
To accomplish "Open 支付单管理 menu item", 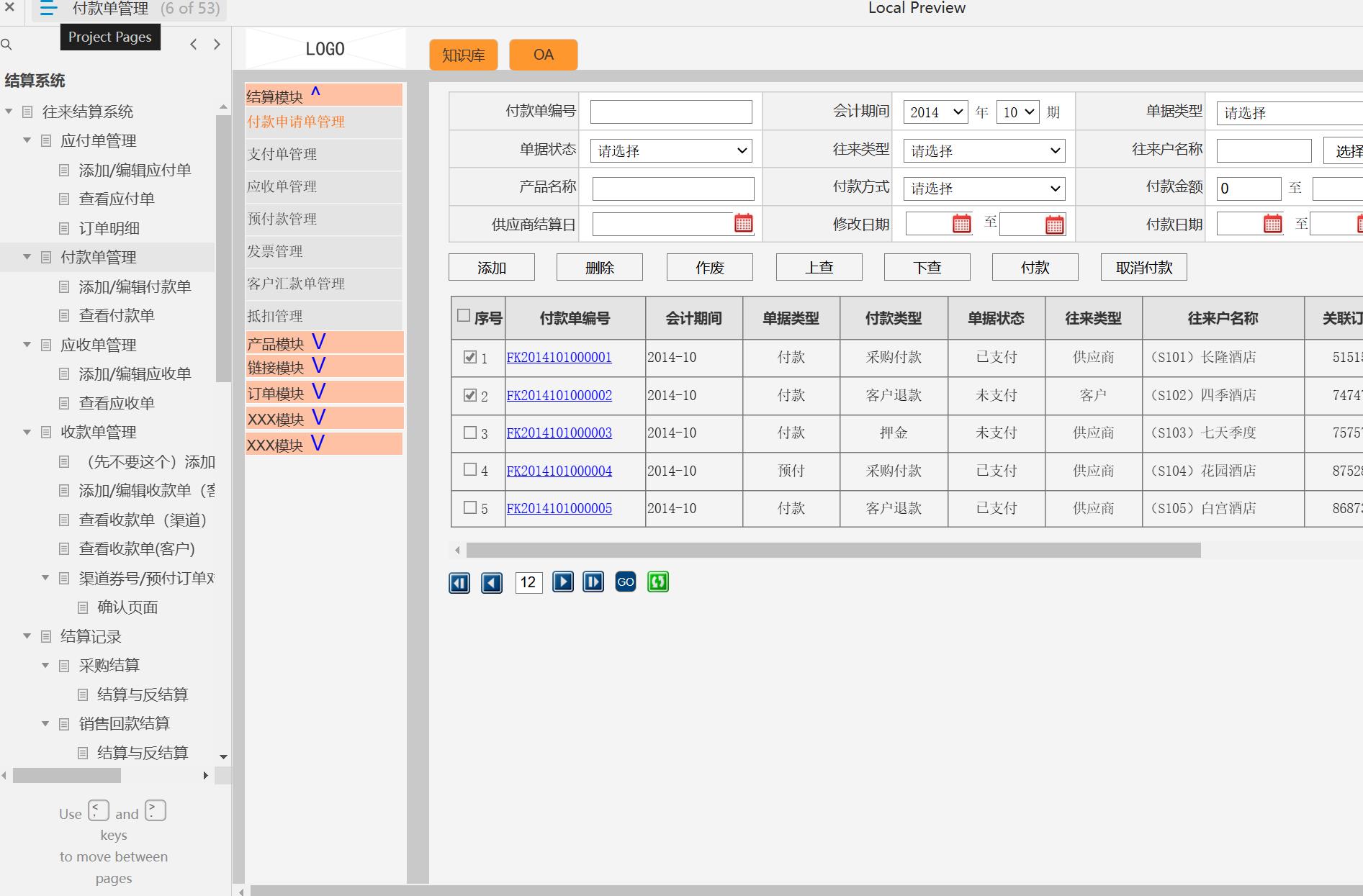I will [324, 154].
